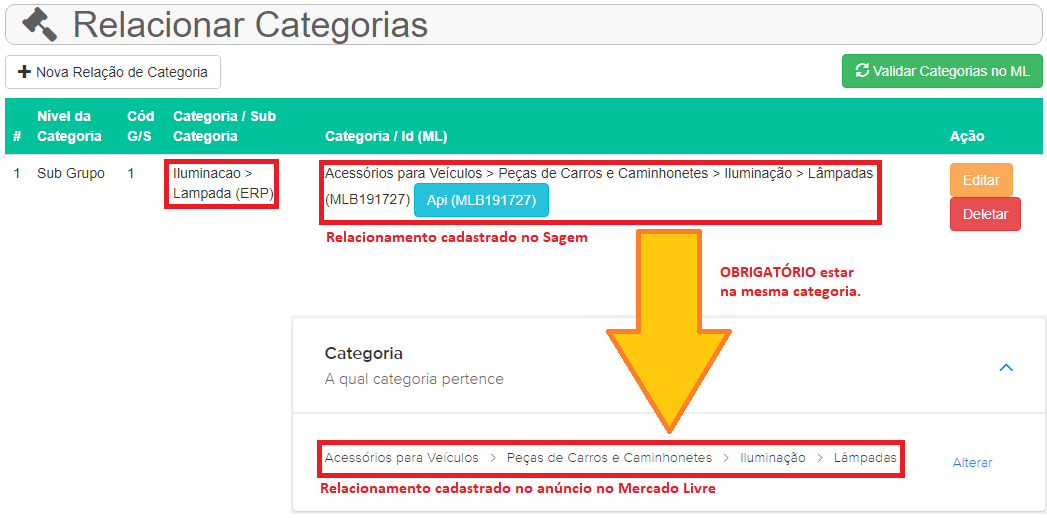1047x518 pixels.
Task: Click Nova Relação de Categoria button
Action: [113, 72]
